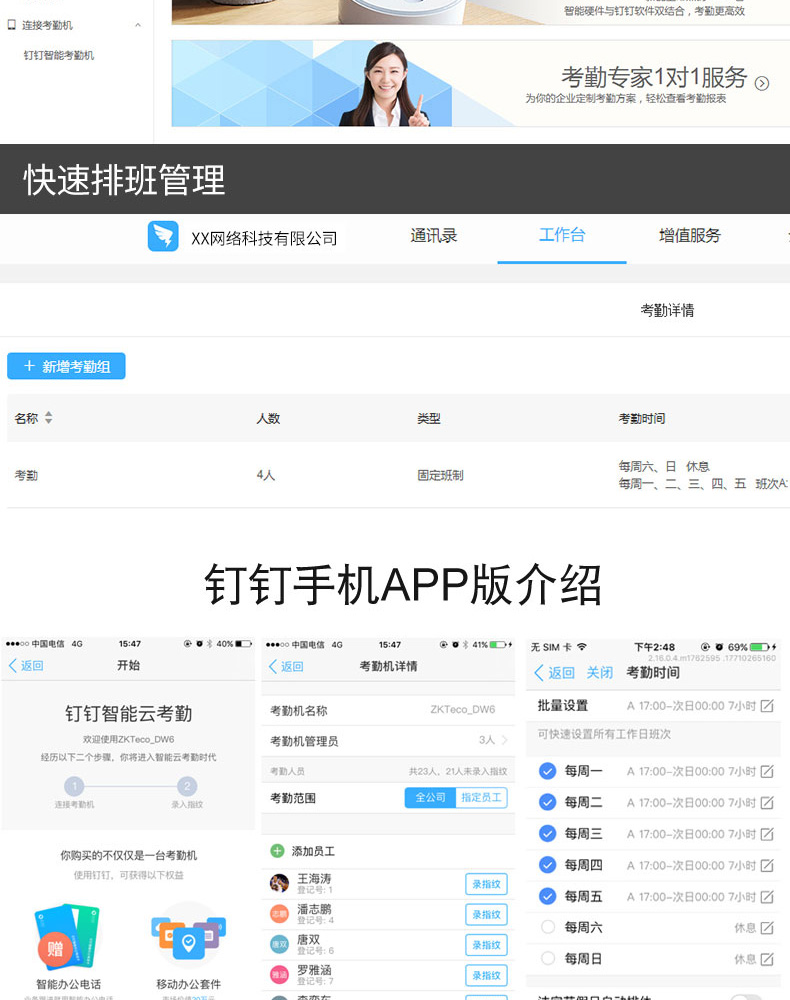Edit 每周二 shift via pencil icon
The width and height of the screenshot is (790, 1000).
767,802
